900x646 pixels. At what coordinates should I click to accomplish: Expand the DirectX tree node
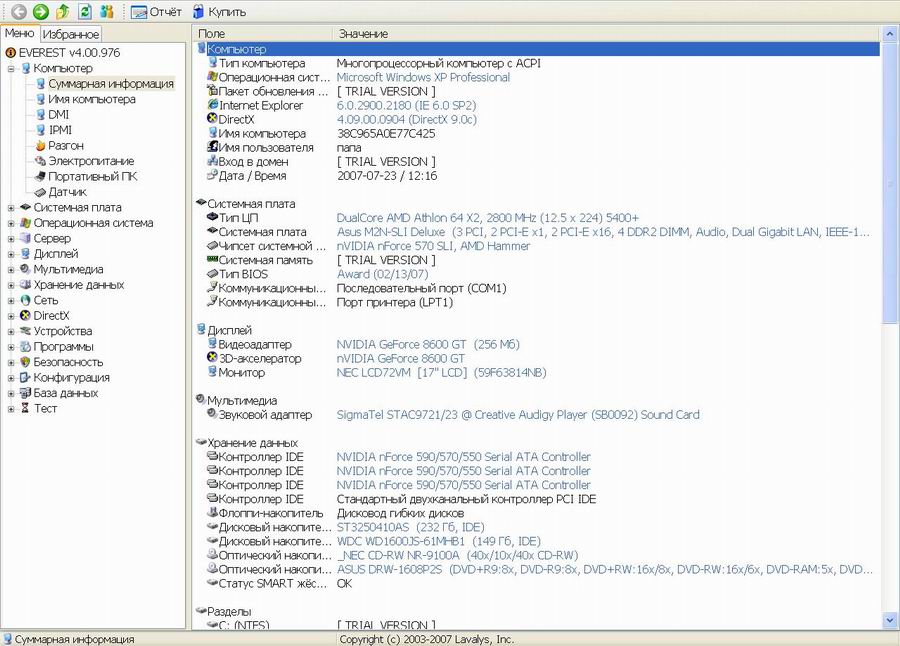11,316
